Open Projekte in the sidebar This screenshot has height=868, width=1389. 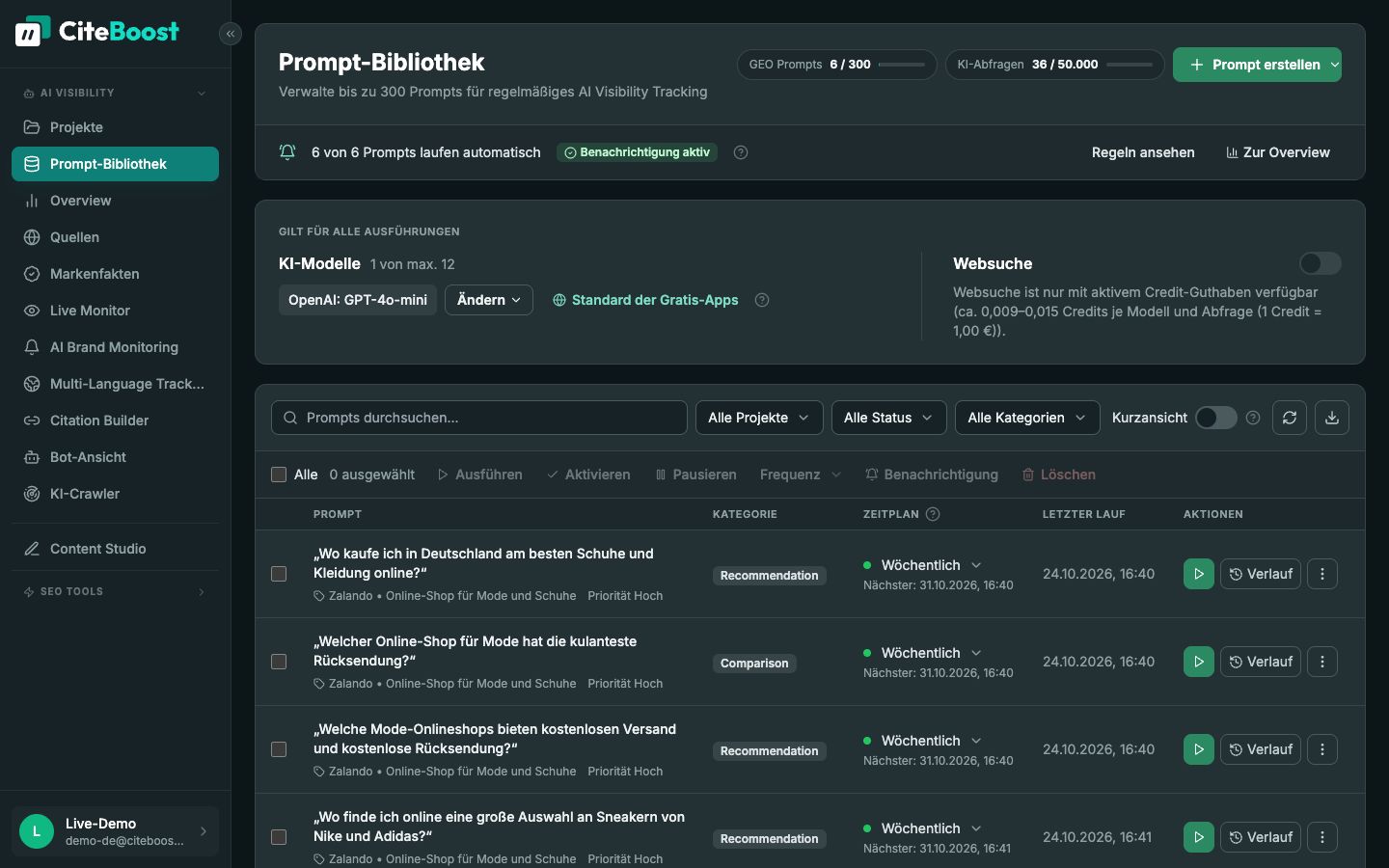[x=115, y=127]
